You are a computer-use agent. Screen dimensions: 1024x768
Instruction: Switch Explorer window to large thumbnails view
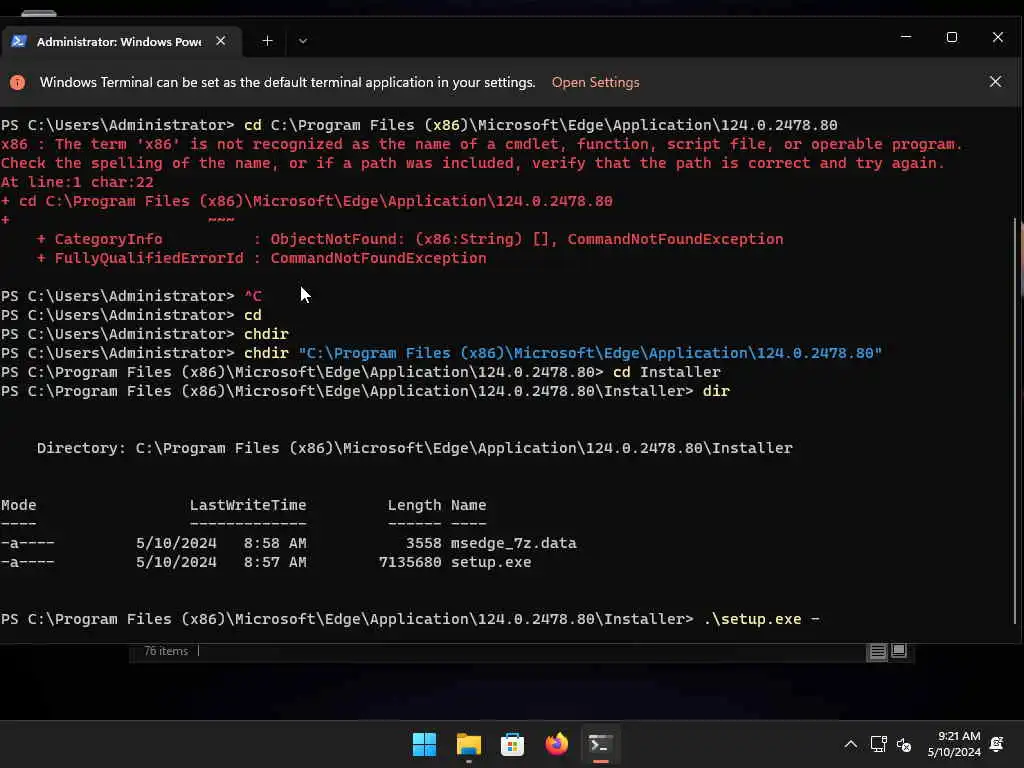(x=899, y=650)
